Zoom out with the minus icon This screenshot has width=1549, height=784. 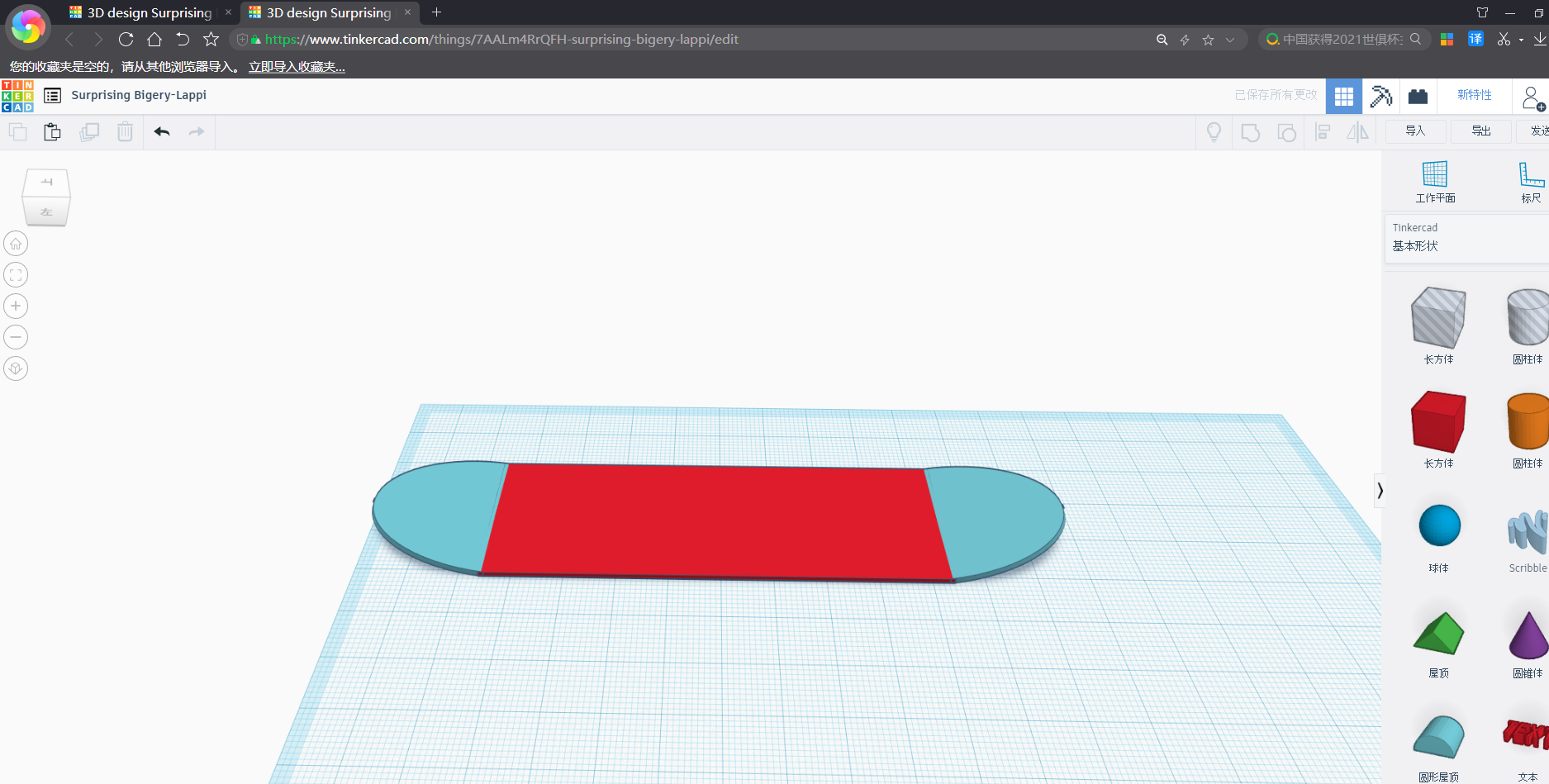(x=16, y=337)
